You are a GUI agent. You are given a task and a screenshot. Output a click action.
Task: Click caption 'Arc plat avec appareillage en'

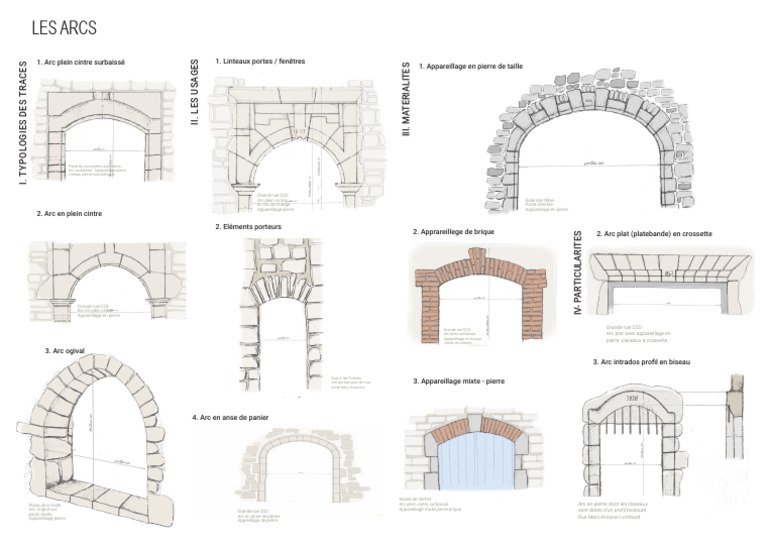point(639,333)
